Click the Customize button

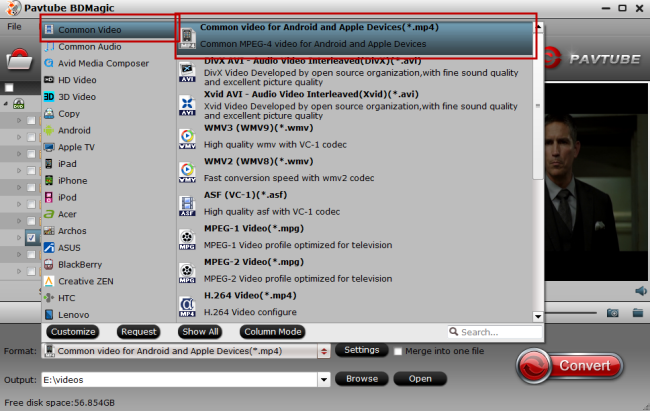(x=73, y=332)
